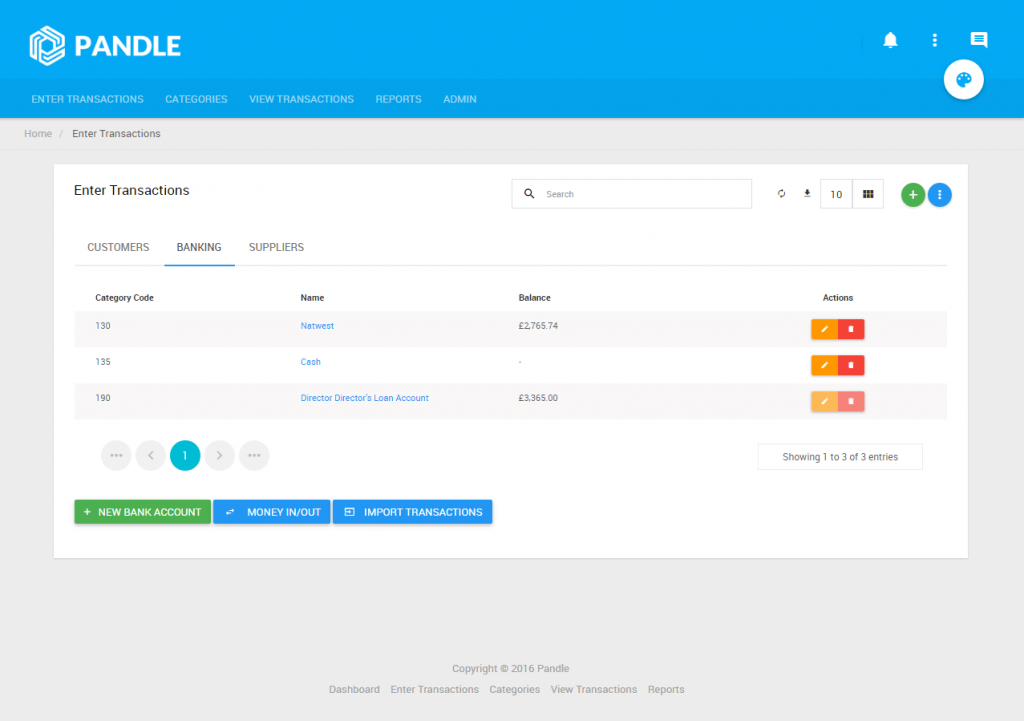1024x721 pixels.
Task: Open the Enter Transactions menu
Action: [x=88, y=99]
